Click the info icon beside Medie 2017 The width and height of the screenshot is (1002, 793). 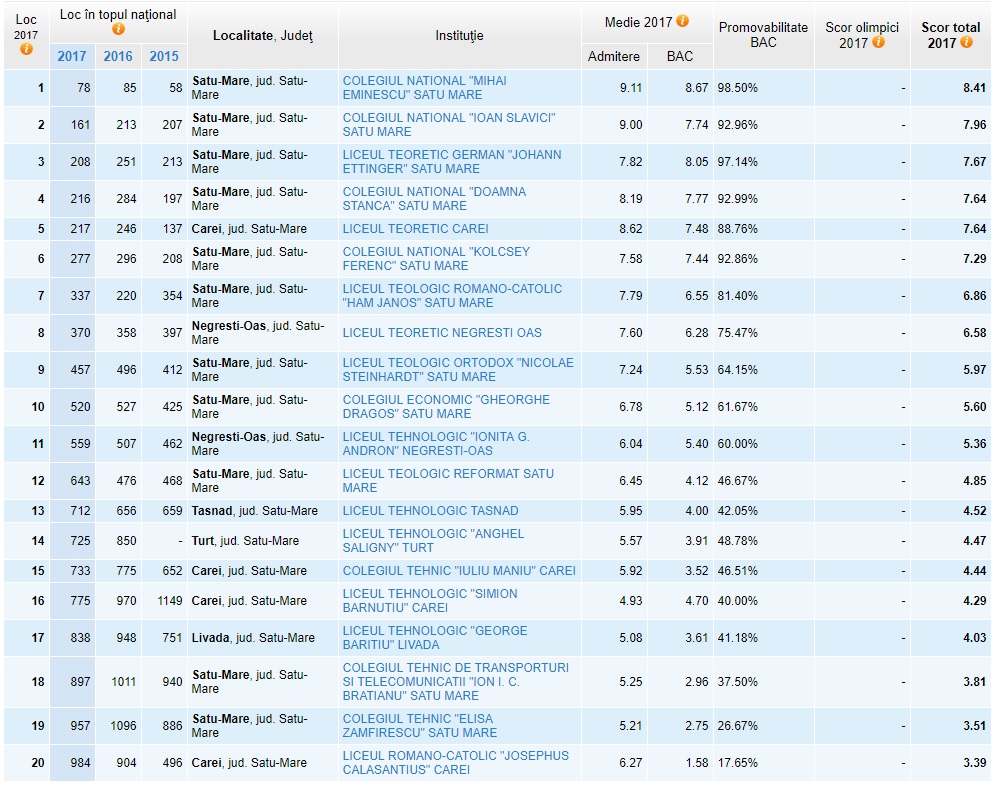click(x=682, y=21)
